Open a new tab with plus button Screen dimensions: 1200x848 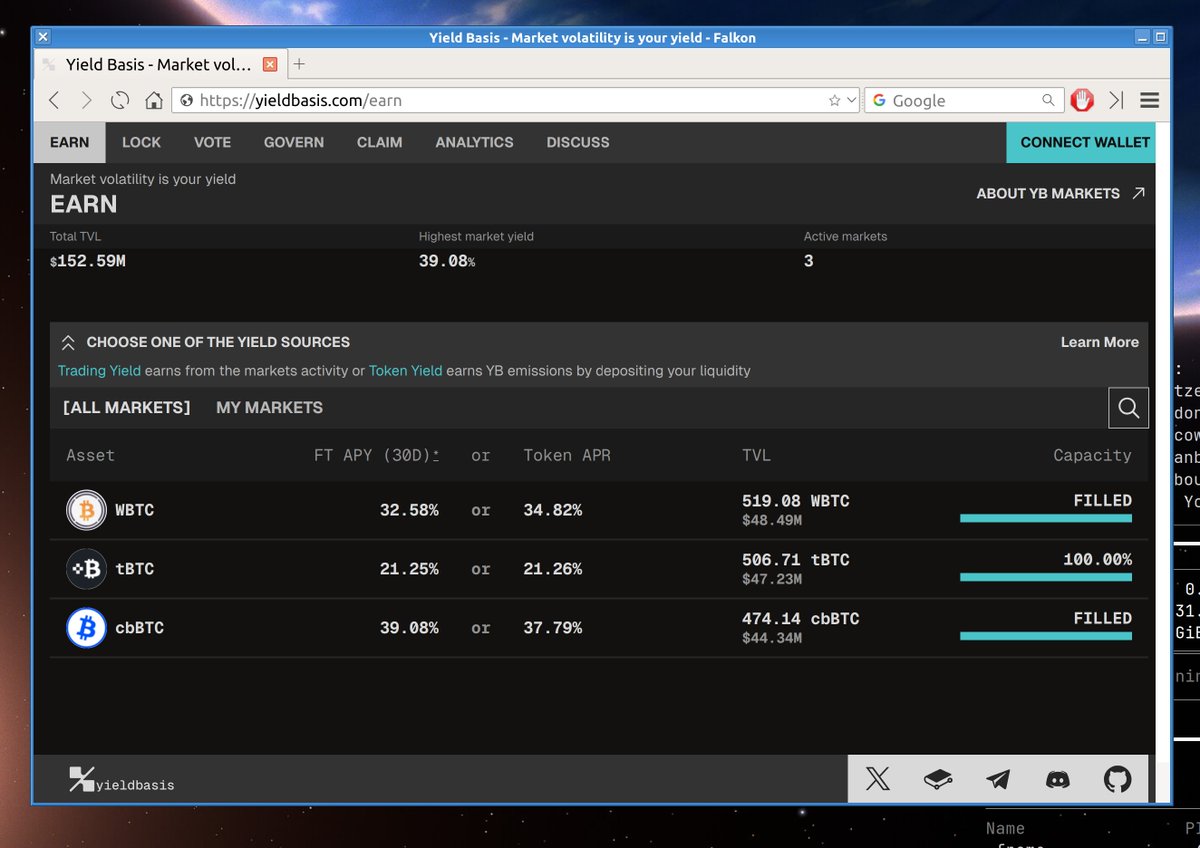[298, 64]
